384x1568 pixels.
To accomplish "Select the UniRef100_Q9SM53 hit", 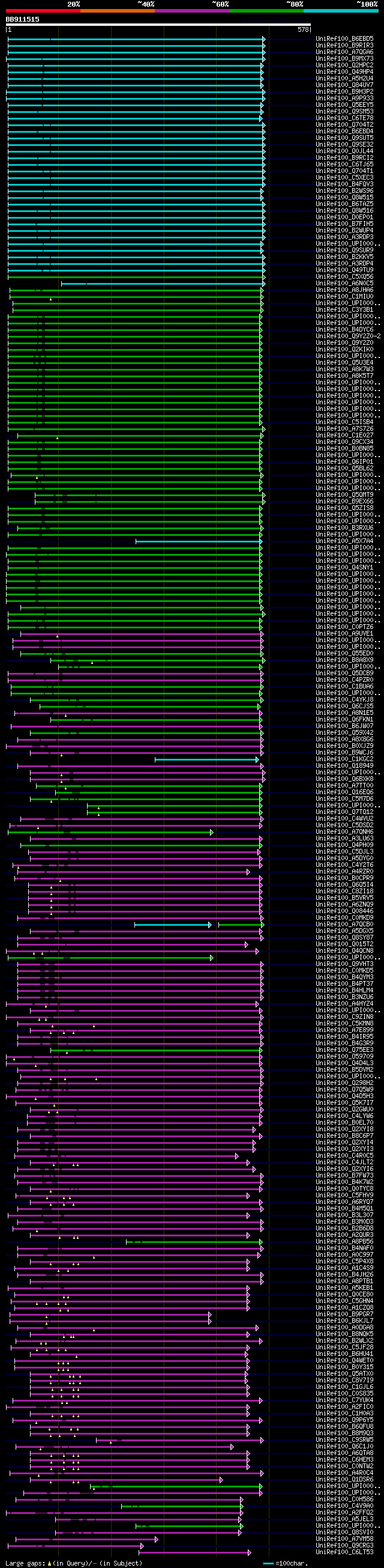I will click(x=344, y=111).
